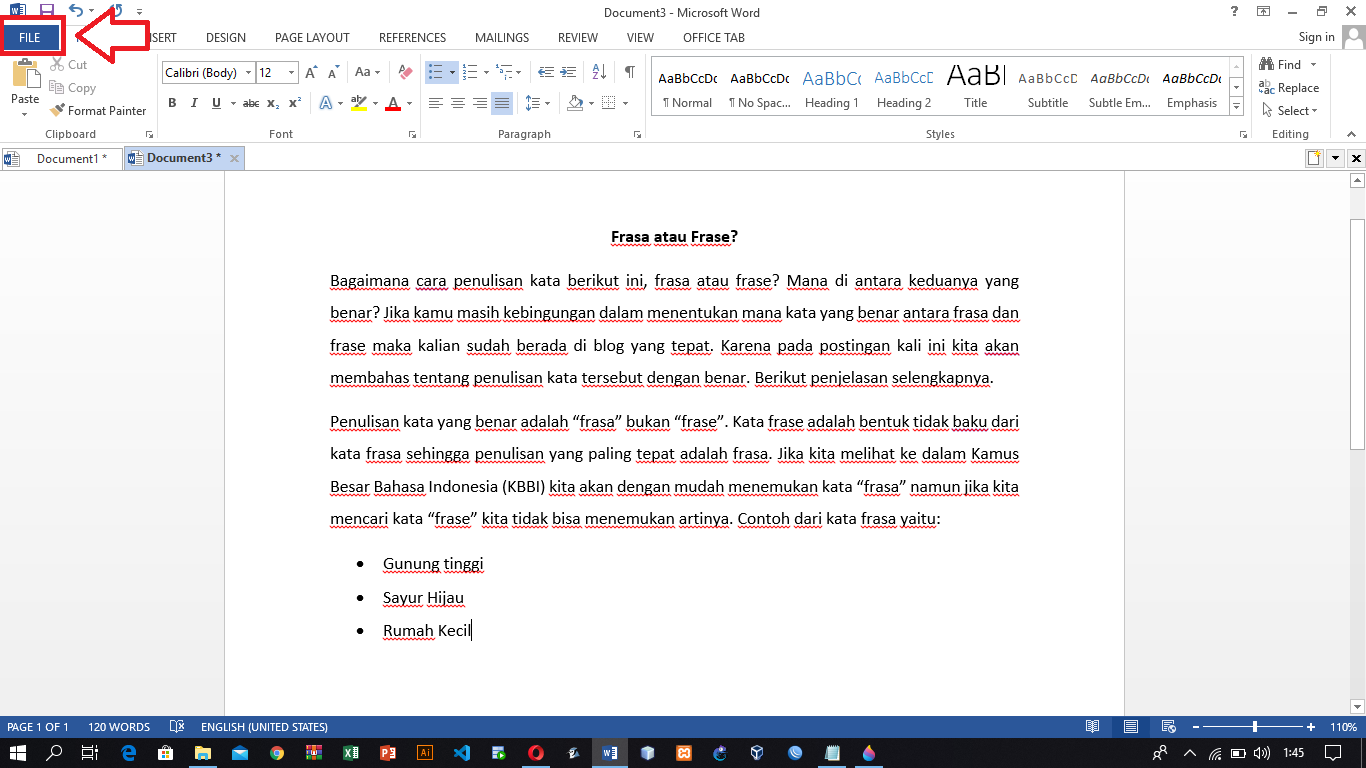Image resolution: width=1366 pixels, height=768 pixels.
Task: Open the Underline style dropdown arrow
Action: [232, 103]
